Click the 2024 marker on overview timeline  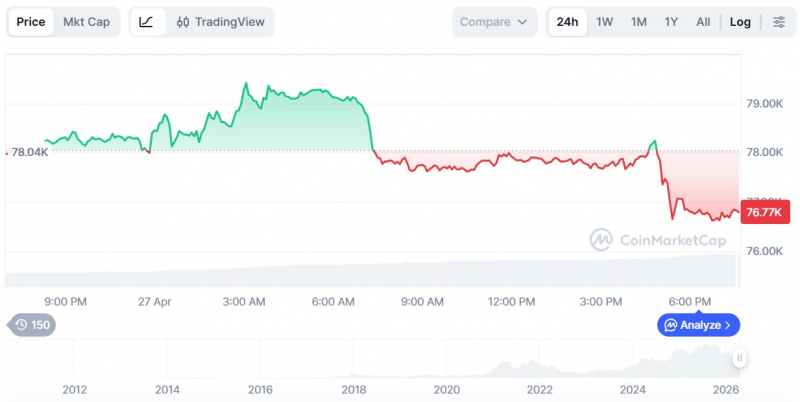633,390
